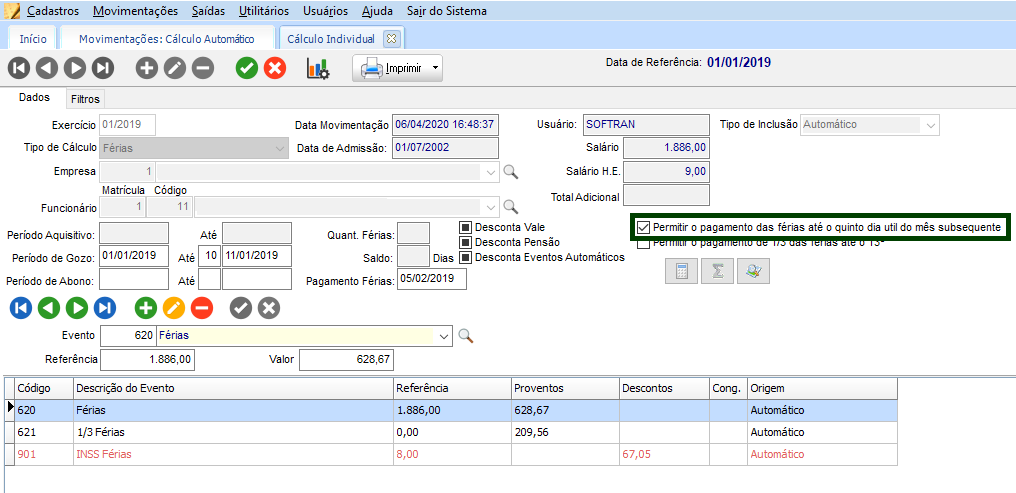Open the Imprimir dropdown arrow
Viewport: 1016px width, 493px height.
click(x=435, y=69)
